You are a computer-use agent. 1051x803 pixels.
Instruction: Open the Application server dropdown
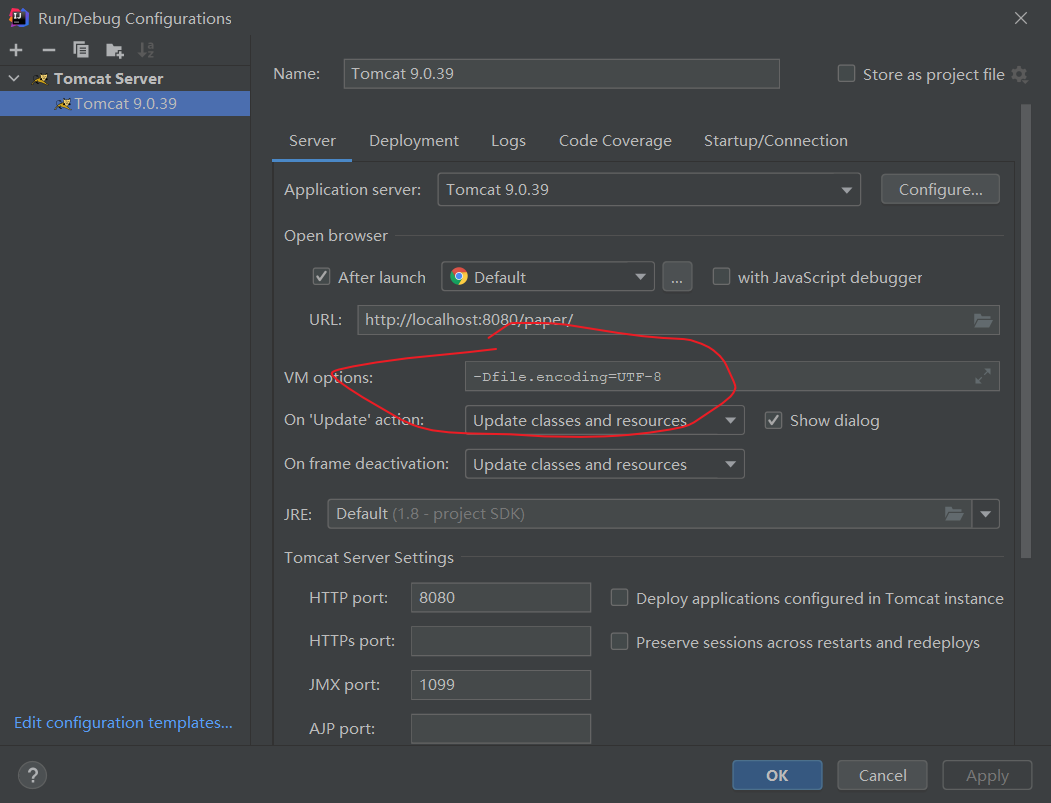tap(649, 190)
